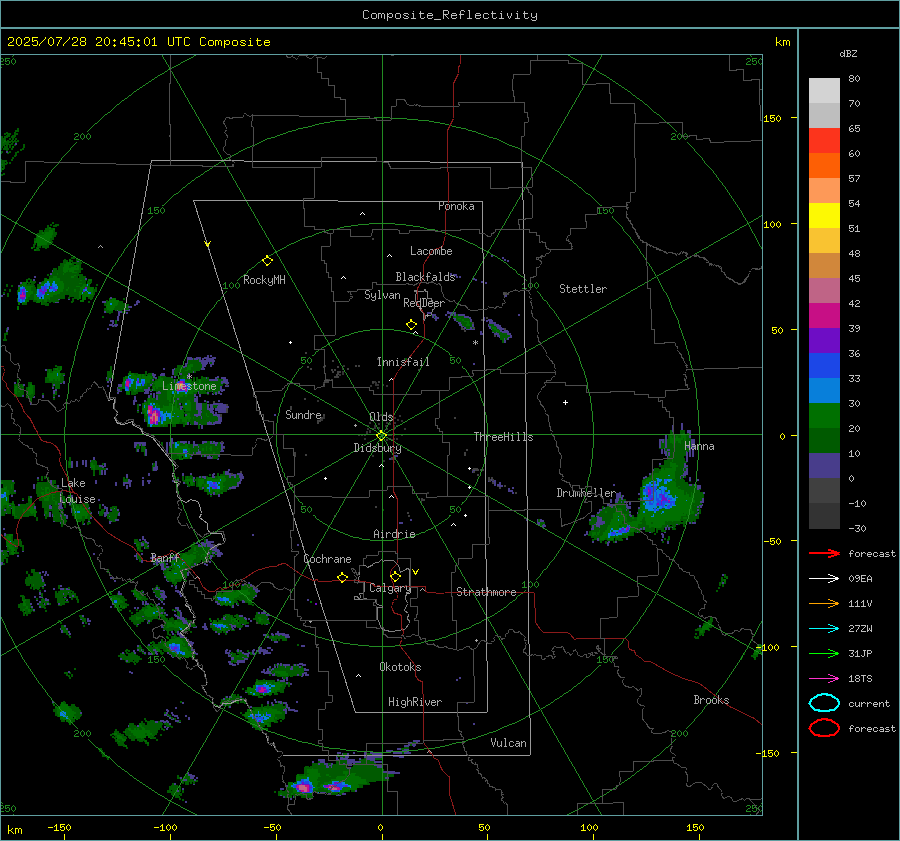Click the cyan 27ZW arrow legend icon
This screenshot has width=900, height=841.
824,629
